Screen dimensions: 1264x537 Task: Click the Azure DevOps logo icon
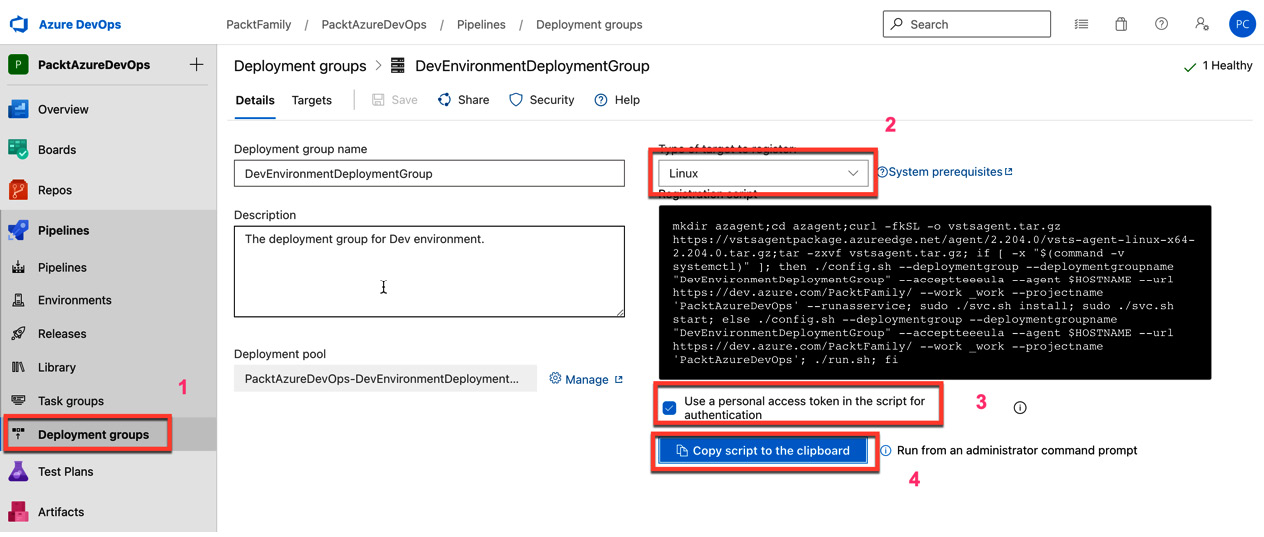tap(18, 24)
